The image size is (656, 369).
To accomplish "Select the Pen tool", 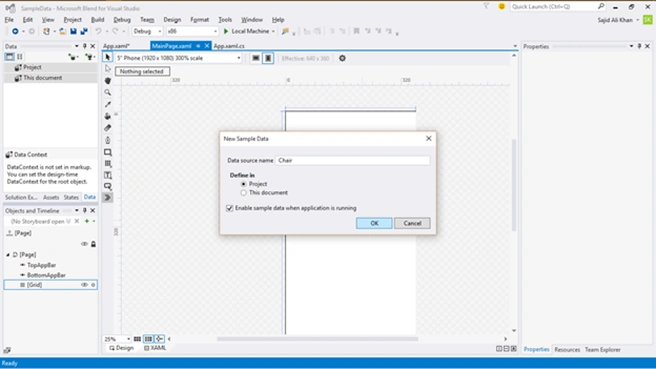I will pyautogui.click(x=108, y=140).
